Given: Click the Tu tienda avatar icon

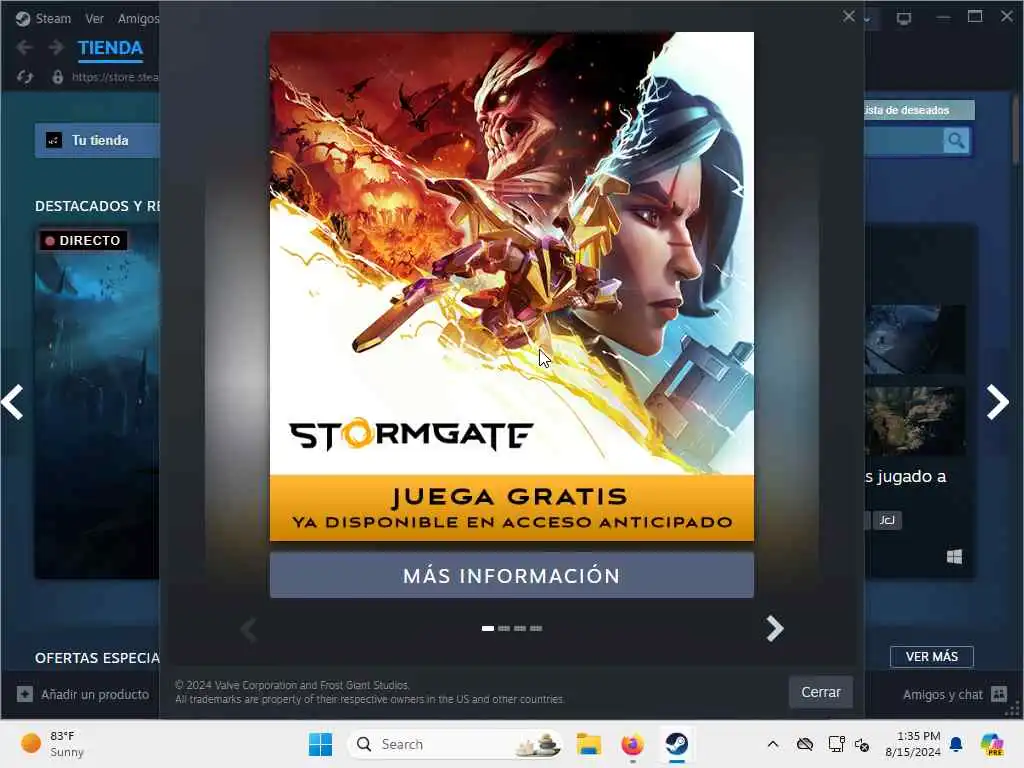Looking at the screenshot, I should coord(54,140).
